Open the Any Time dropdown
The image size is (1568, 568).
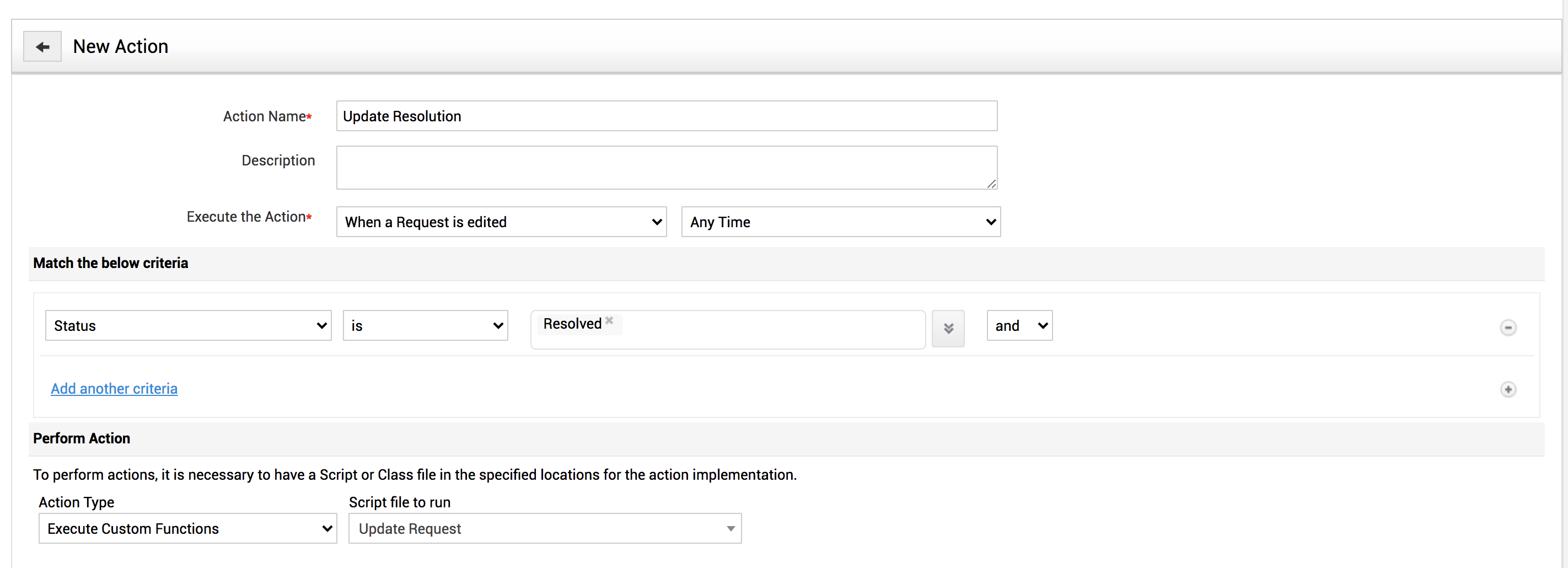(x=840, y=222)
